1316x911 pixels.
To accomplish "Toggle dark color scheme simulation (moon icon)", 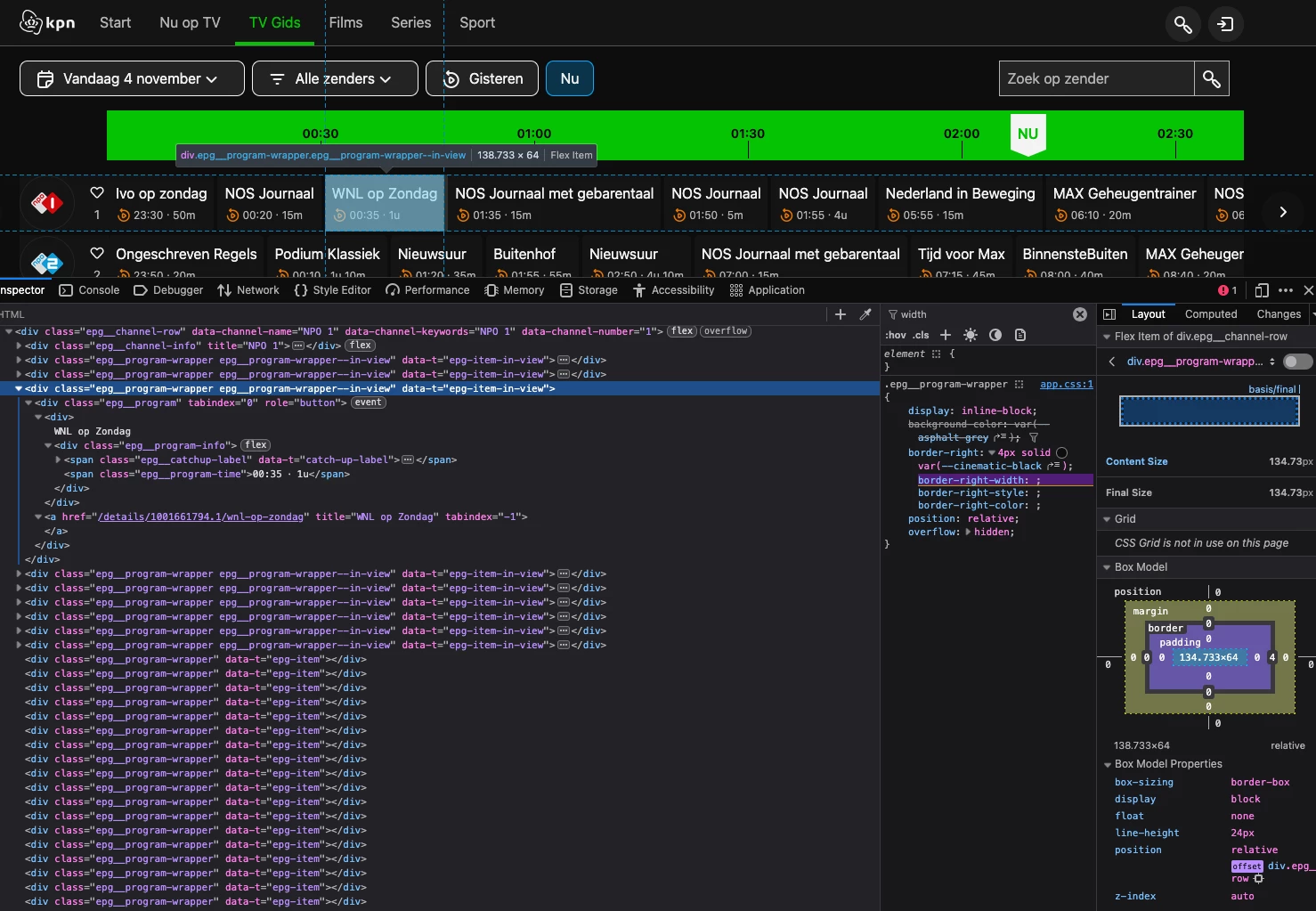I will [995, 335].
